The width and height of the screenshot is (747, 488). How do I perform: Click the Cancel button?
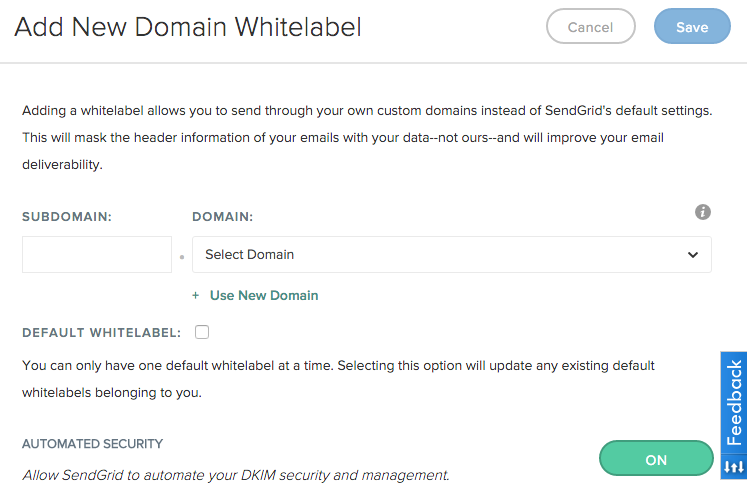pos(591,26)
